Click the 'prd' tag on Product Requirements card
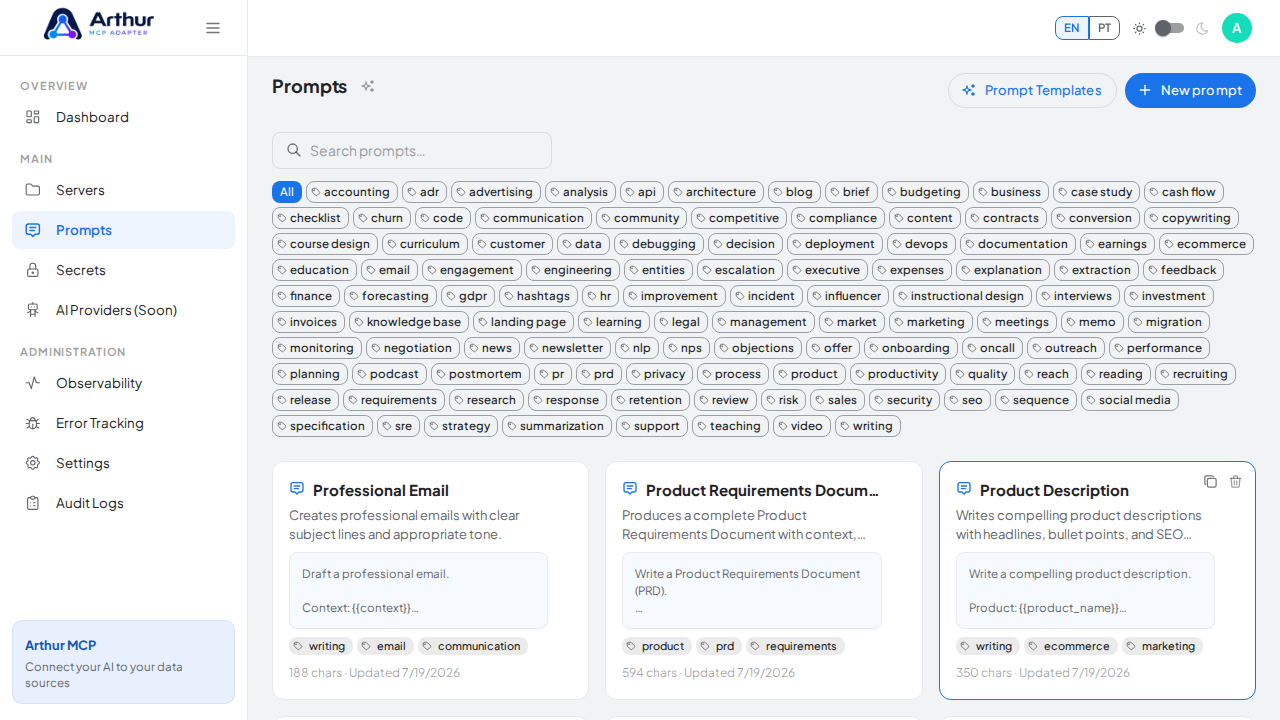 (718, 646)
